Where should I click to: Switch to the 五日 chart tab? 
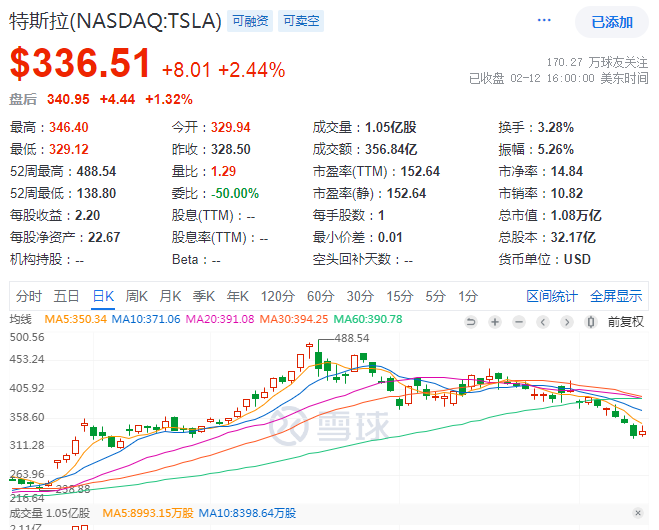click(66, 296)
